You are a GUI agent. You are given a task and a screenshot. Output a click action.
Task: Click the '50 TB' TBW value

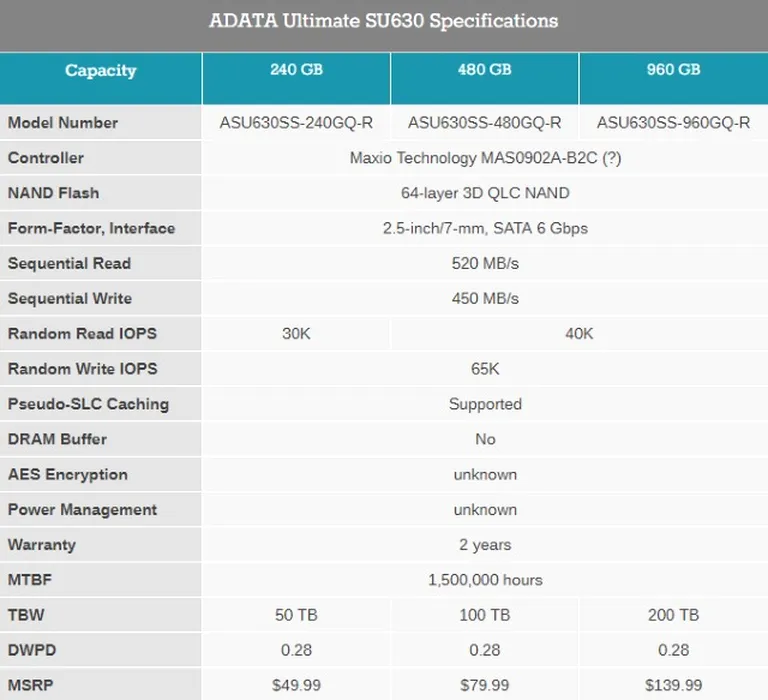point(296,615)
